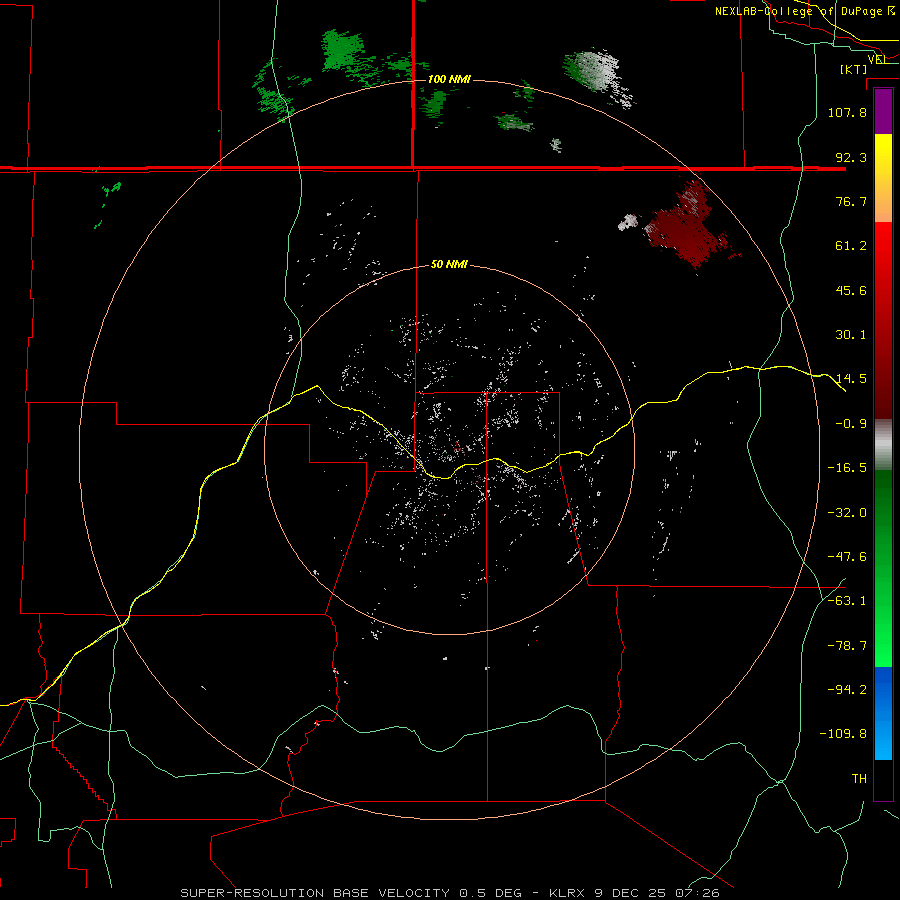900x900 pixels.
Task: Click the -109.8 velocity scale value
Action: (843, 734)
